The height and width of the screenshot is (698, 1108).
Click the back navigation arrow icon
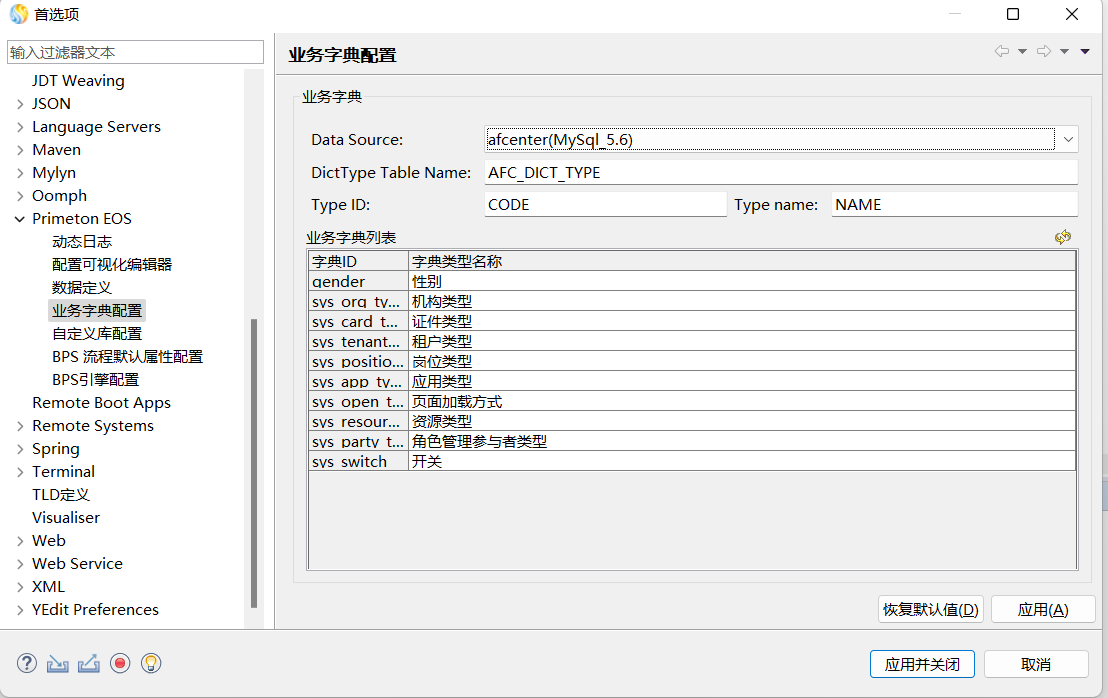(x=1001, y=52)
